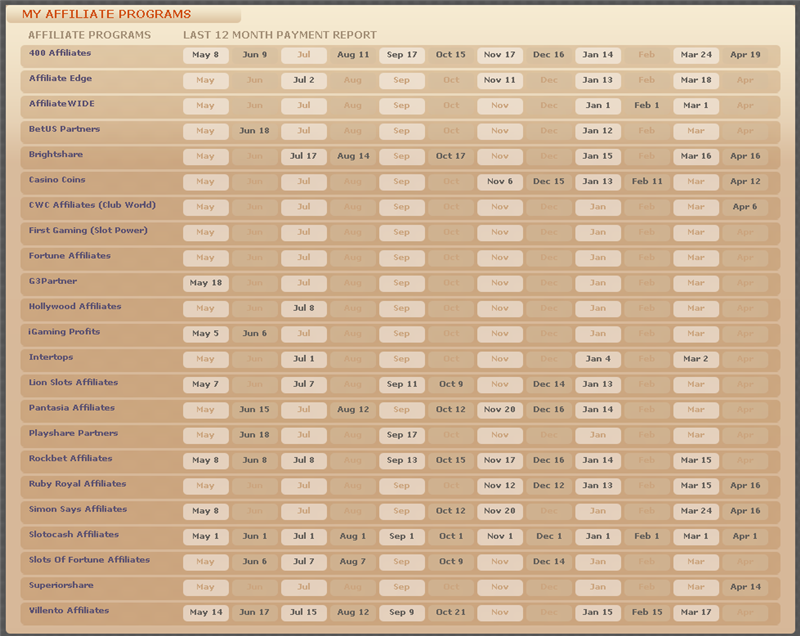Click "Mar 2" in the Intertops row
800x636 pixels.
pyautogui.click(x=696, y=359)
